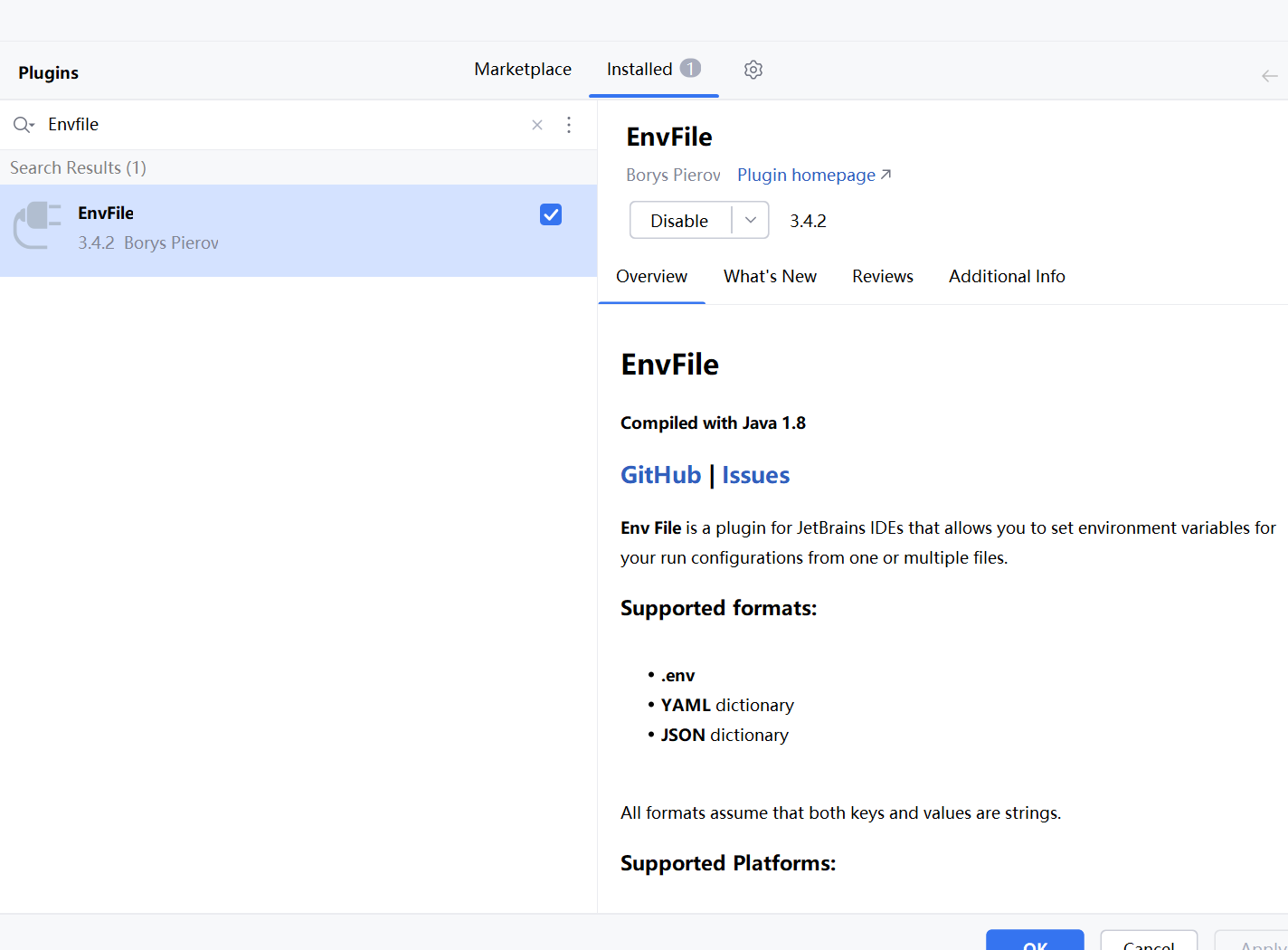Image resolution: width=1288 pixels, height=950 pixels.
Task: Click the YAML dictionary bullet
Action: 727,705
